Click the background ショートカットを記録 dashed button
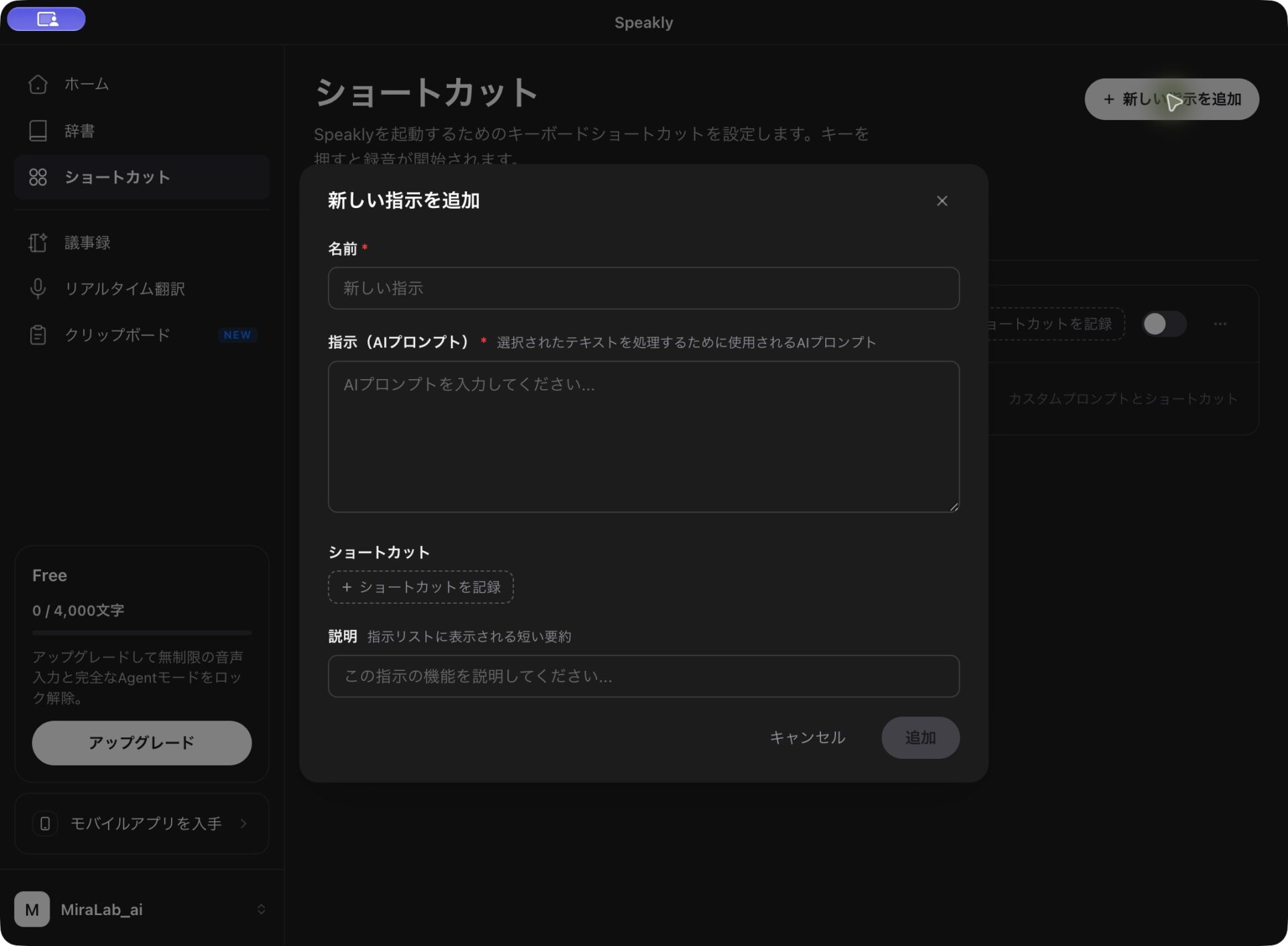Viewport: 1288px width, 946px height. point(1056,324)
